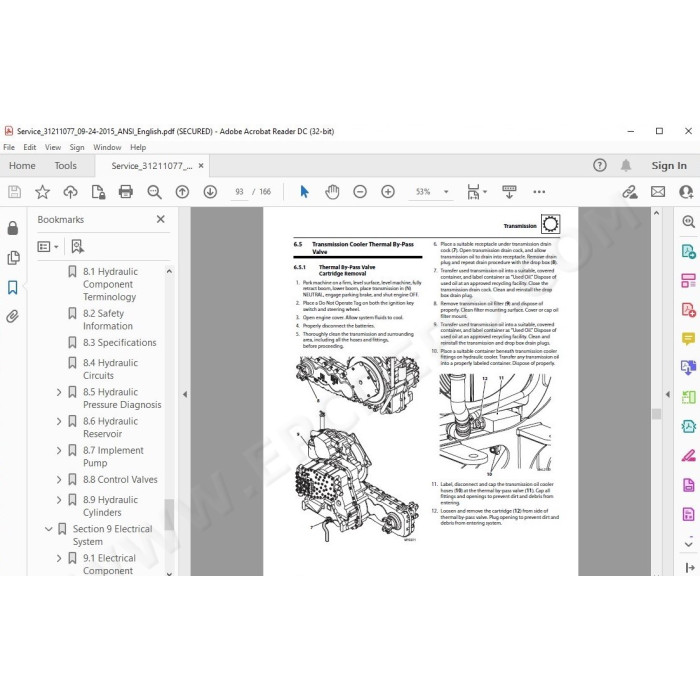
Task: Open Fill & Sign tool in right pane
Action: tap(688, 455)
